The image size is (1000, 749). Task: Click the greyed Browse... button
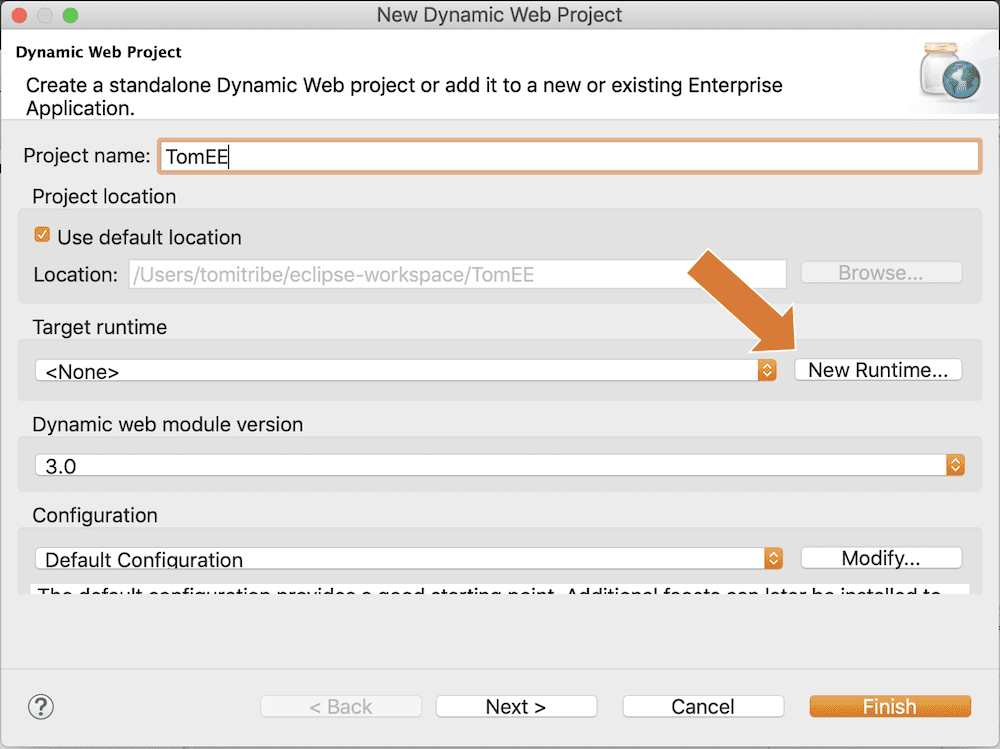881,272
